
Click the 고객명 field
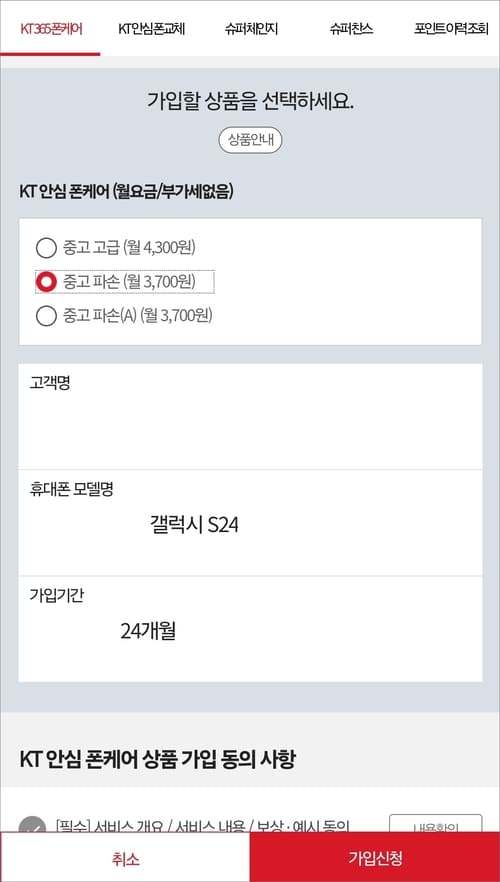point(250,416)
